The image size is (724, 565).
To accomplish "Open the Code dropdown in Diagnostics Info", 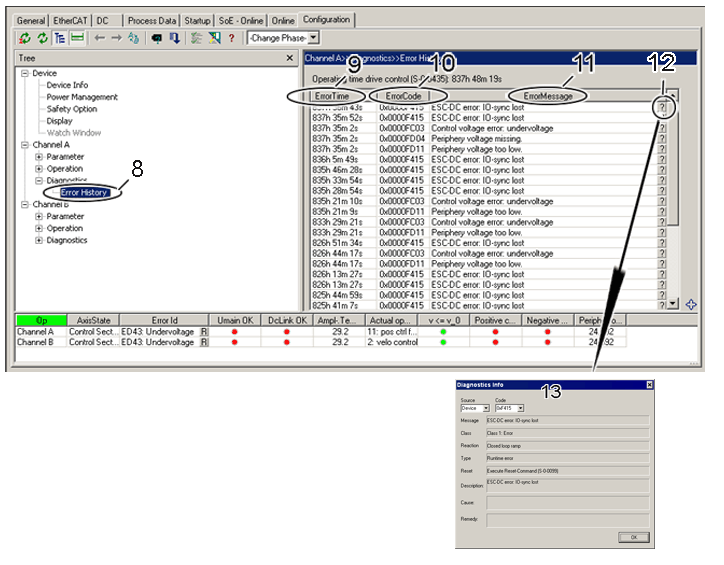I will point(520,408).
